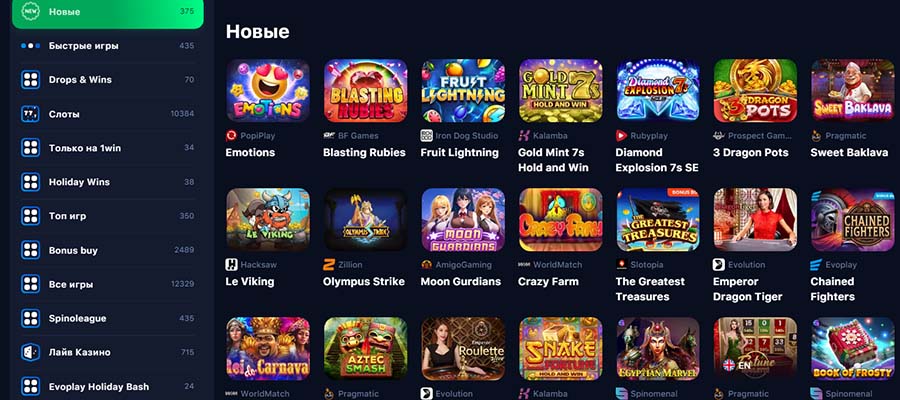Click the Rubyplay provider logo icon
The width and height of the screenshot is (900, 400).
(621, 136)
